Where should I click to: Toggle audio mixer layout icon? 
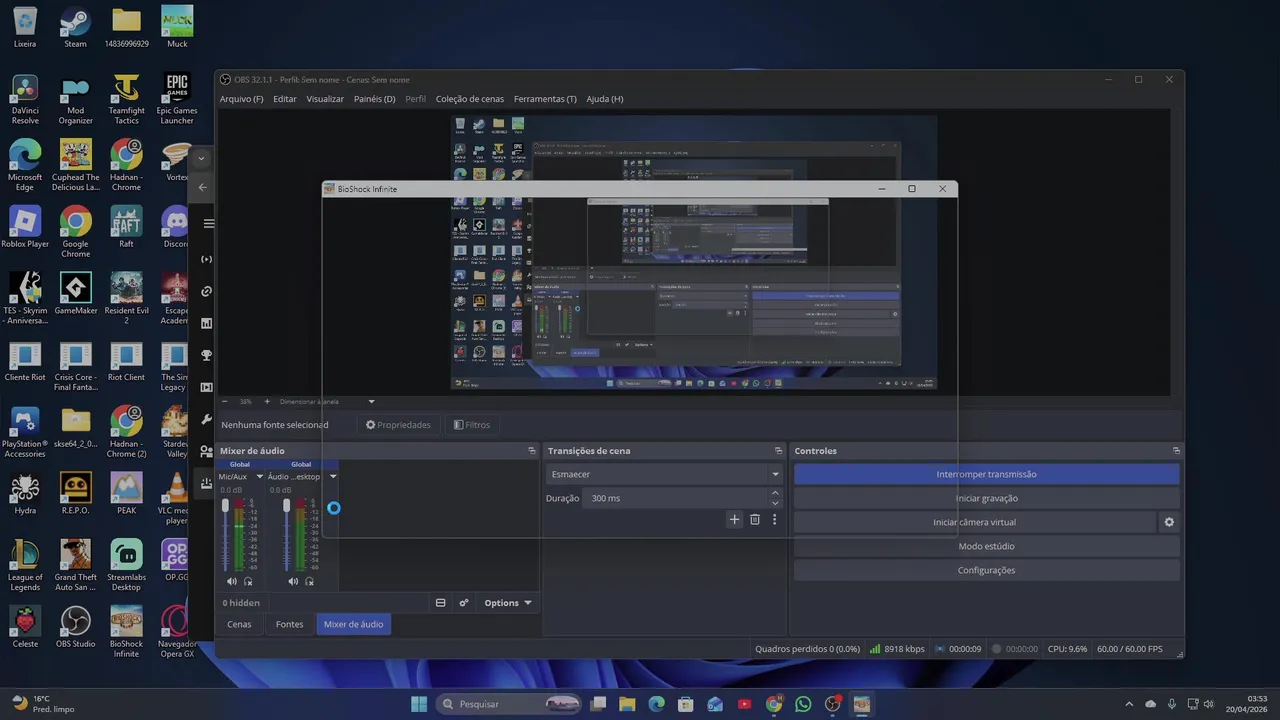coord(440,603)
